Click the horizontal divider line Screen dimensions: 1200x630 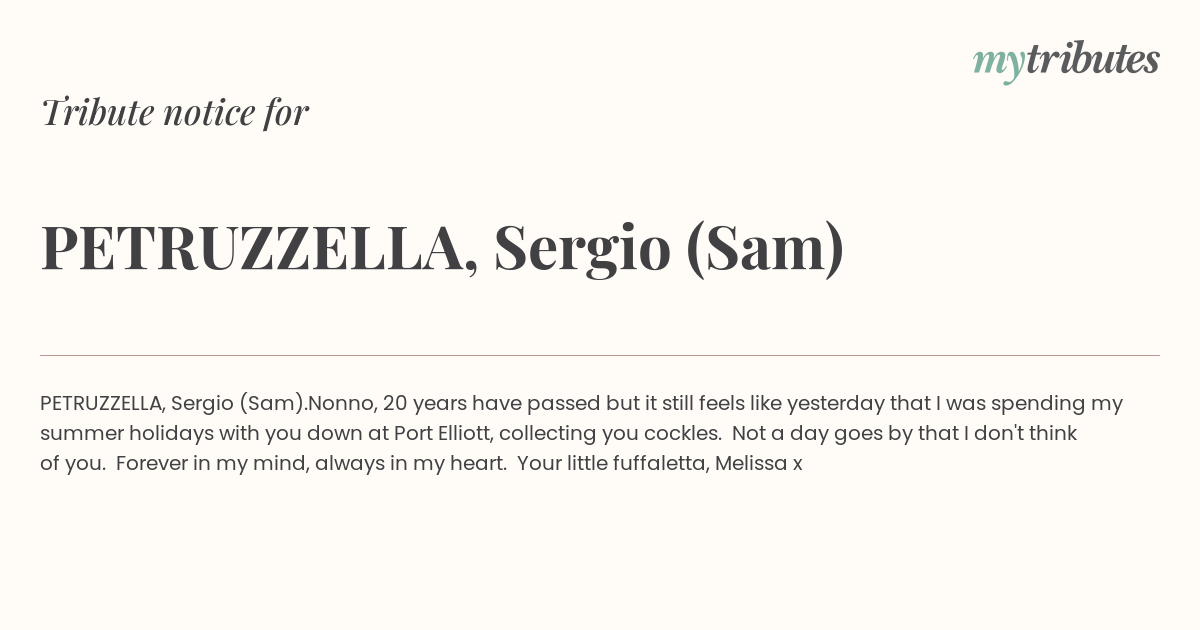tap(600, 355)
